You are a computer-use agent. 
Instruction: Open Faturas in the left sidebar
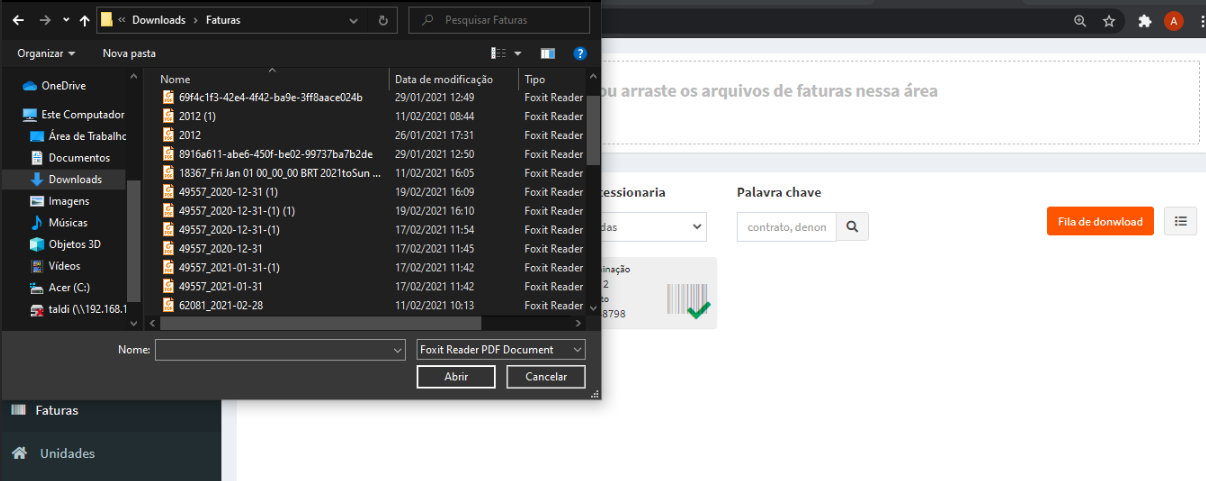coord(56,410)
